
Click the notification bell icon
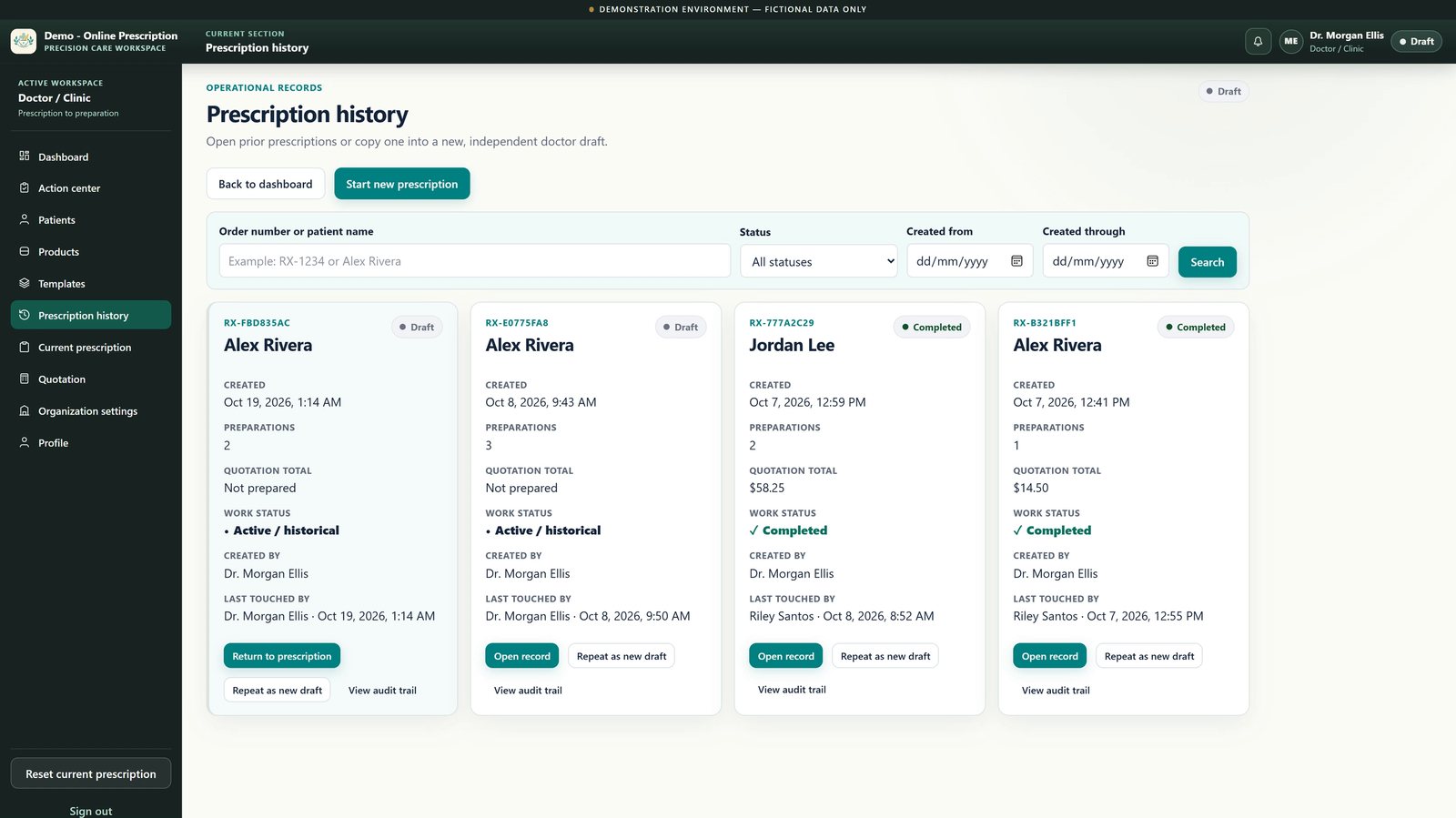click(x=1258, y=41)
